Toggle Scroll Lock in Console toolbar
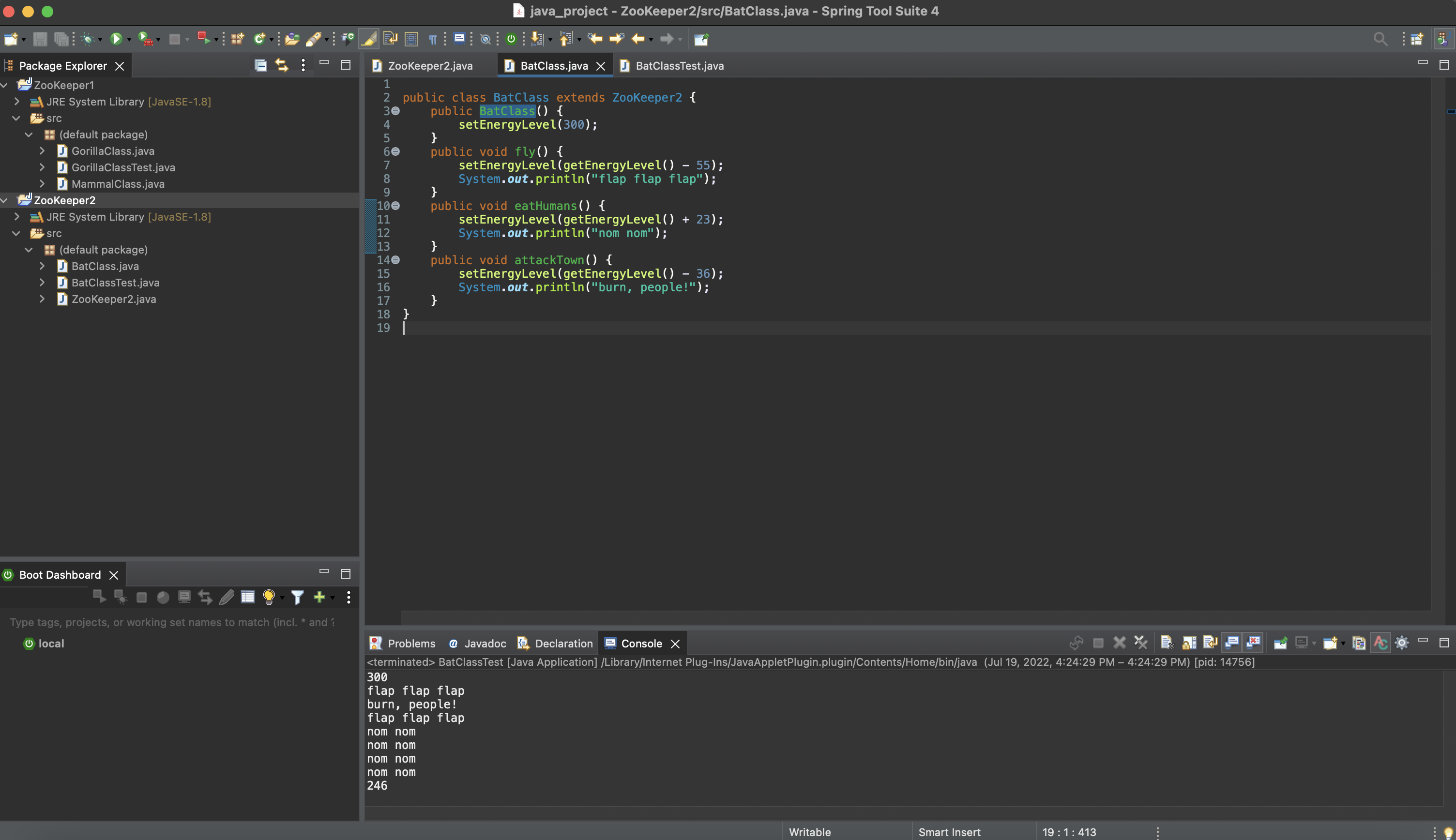The image size is (1456, 840). click(x=1189, y=643)
